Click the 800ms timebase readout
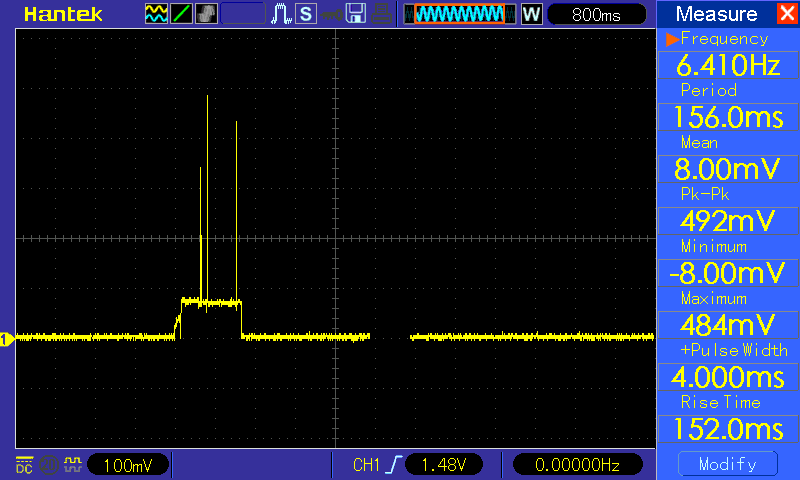The image size is (800, 480). [x=596, y=14]
